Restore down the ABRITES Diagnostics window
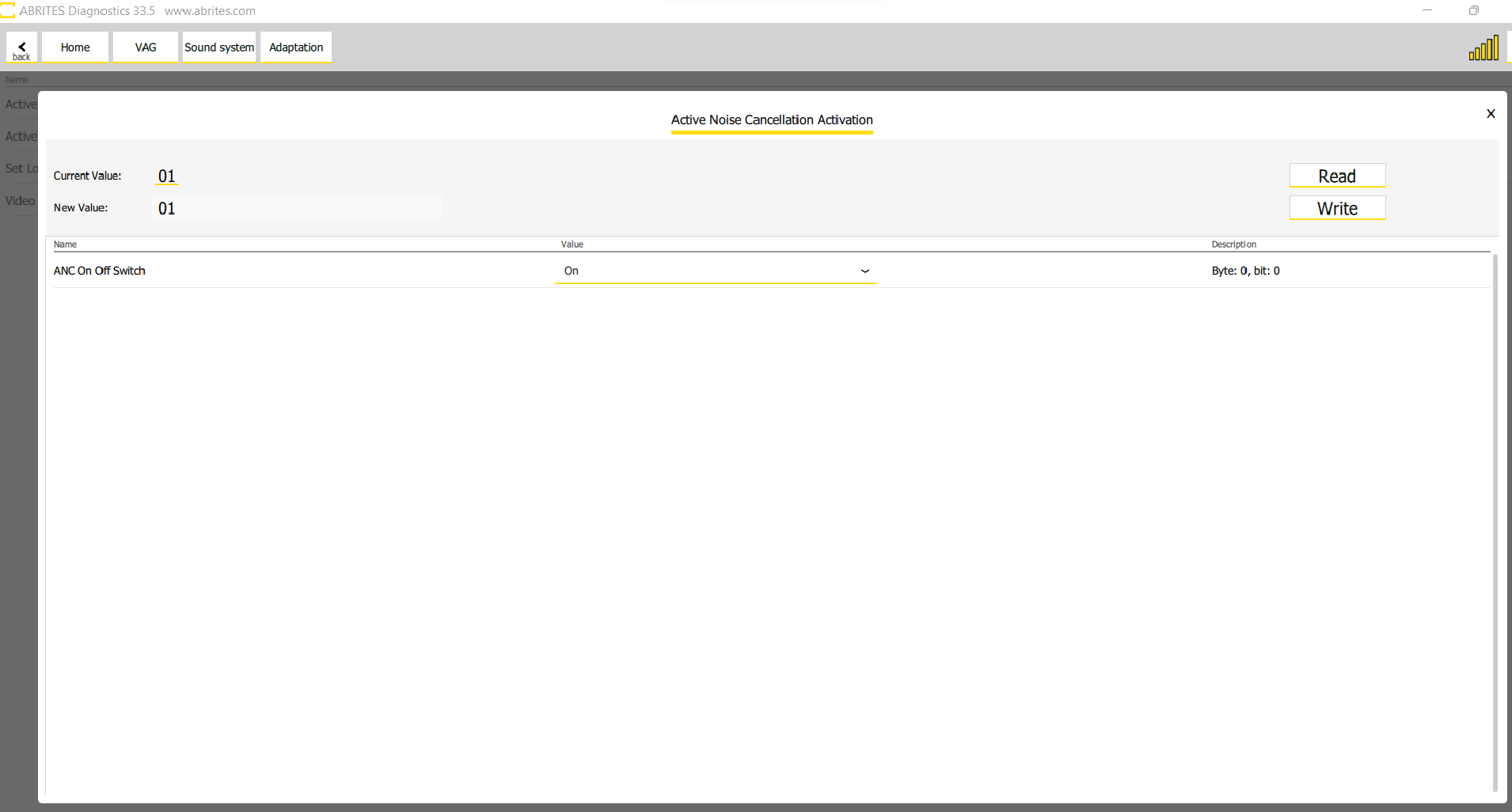Image resolution: width=1512 pixels, height=812 pixels. (x=1473, y=10)
